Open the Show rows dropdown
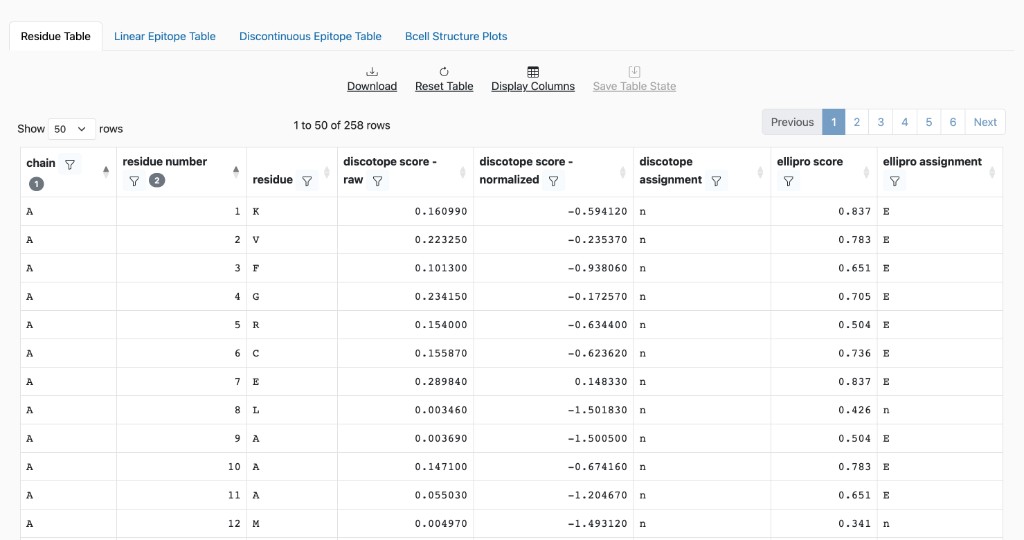Screen dimensions: 1024x540 (x=72, y=129)
